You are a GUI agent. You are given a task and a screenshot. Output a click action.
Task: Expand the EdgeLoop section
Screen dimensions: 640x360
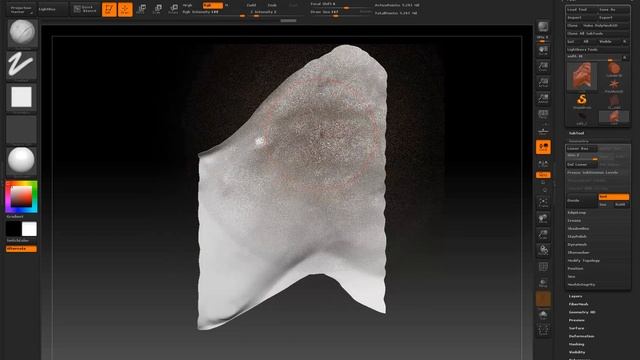click(x=577, y=213)
